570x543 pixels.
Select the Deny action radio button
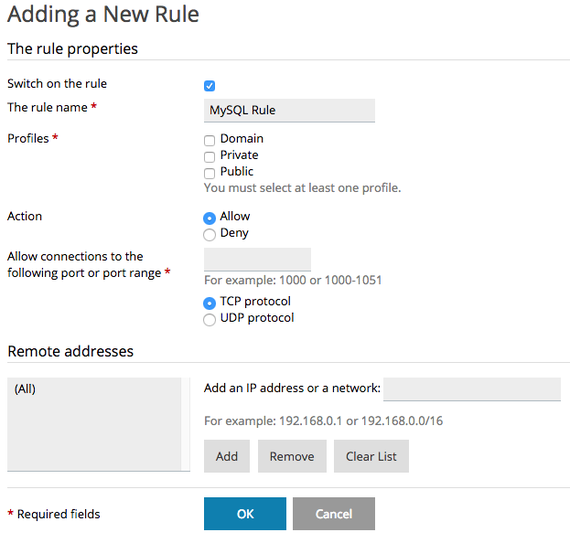(x=209, y=234)
